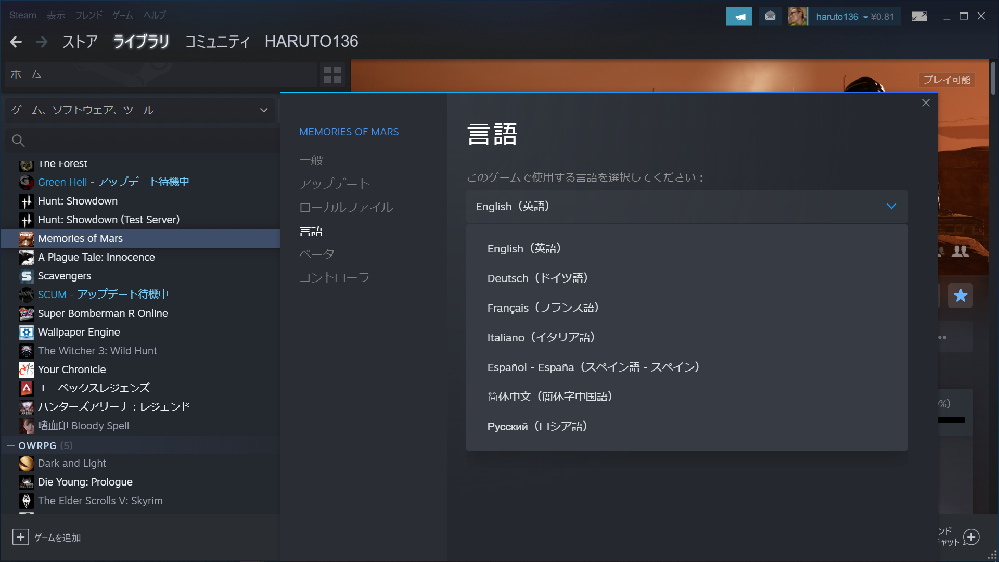Click the Green Hell game icon
The height and width of the screenshot is (562, 999).
coord(26,182)
